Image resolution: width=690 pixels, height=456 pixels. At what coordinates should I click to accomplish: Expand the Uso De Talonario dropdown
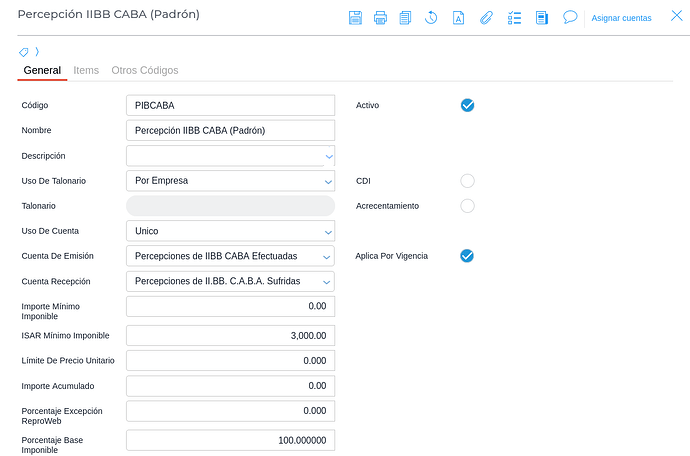click(x=328, y=181)
